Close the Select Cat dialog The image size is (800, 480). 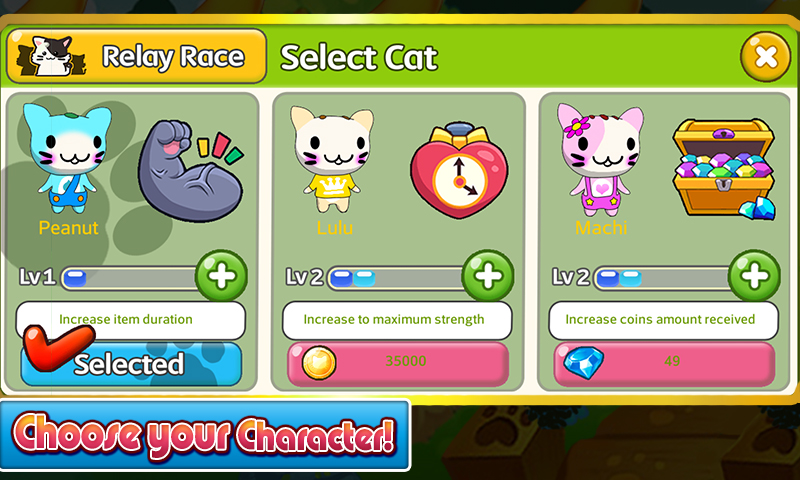[x=765, y=57]
